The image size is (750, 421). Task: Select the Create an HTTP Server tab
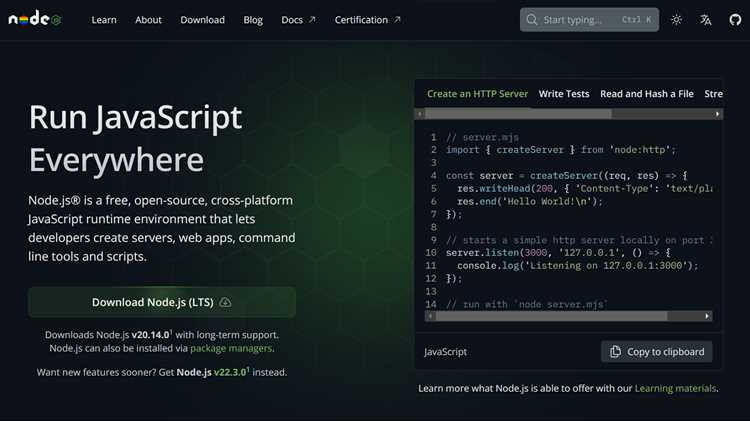pyautogui.click(x=477, y=94)
